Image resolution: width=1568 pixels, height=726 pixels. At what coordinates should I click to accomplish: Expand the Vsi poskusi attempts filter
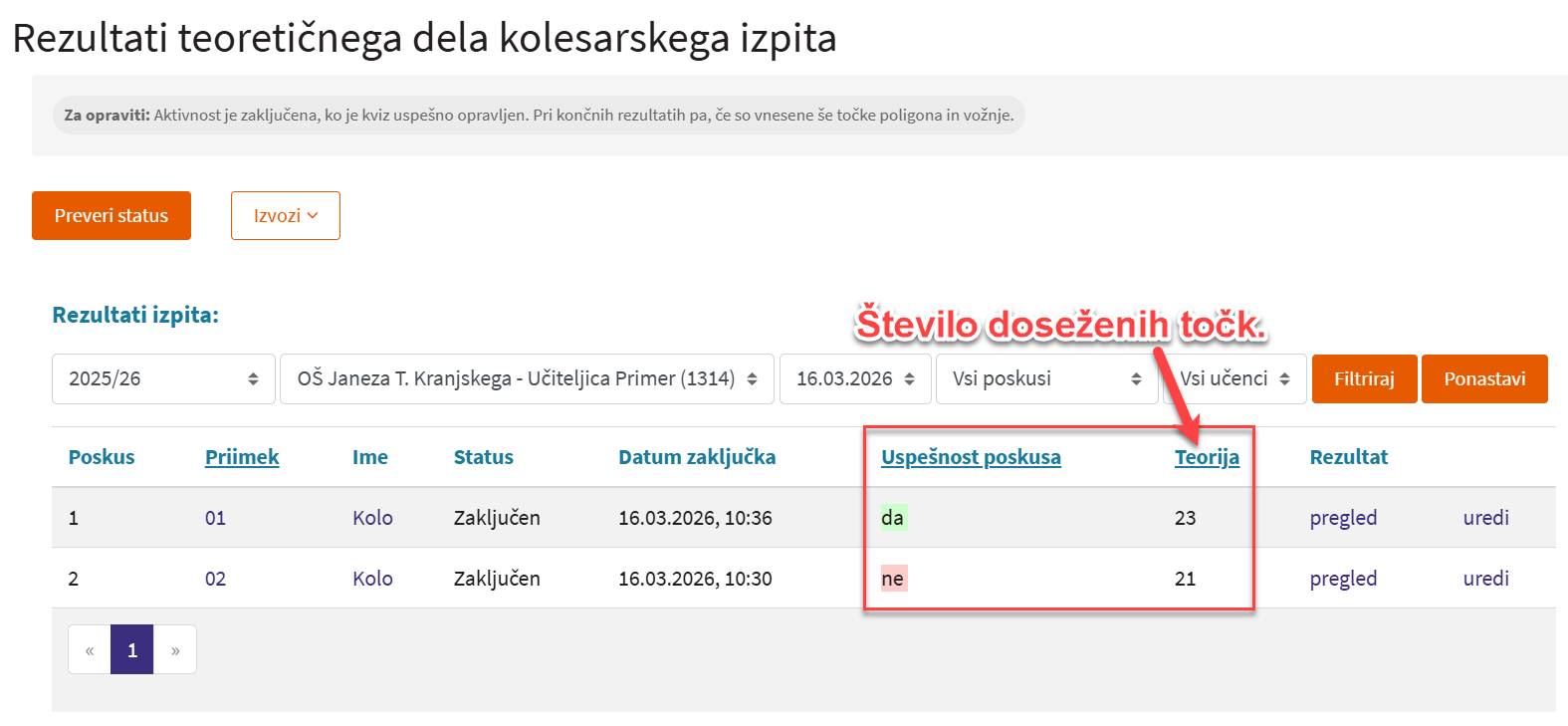pyautogui.click(x=1046, y=379)
